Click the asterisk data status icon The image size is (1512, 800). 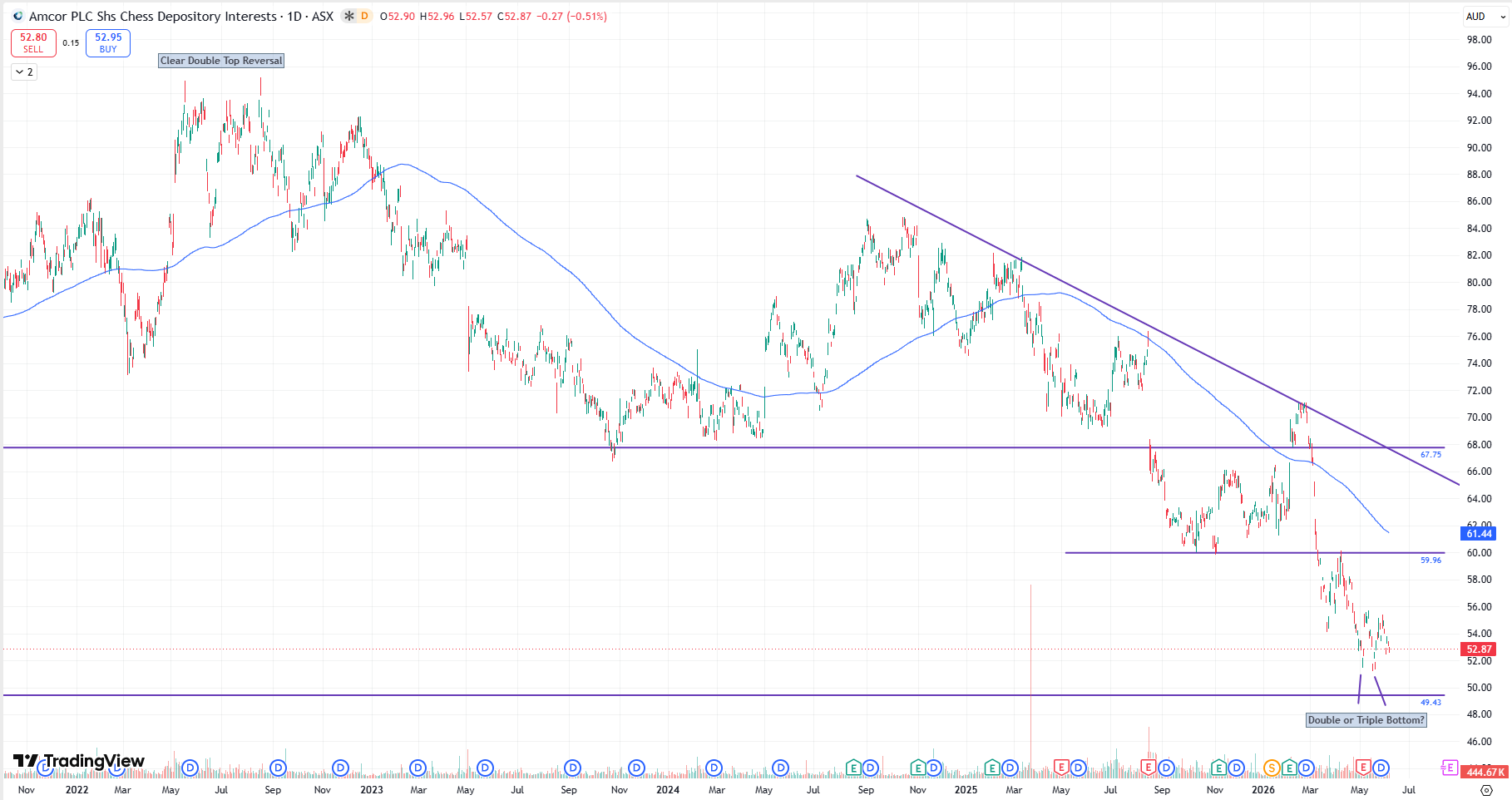pos(349,16)
